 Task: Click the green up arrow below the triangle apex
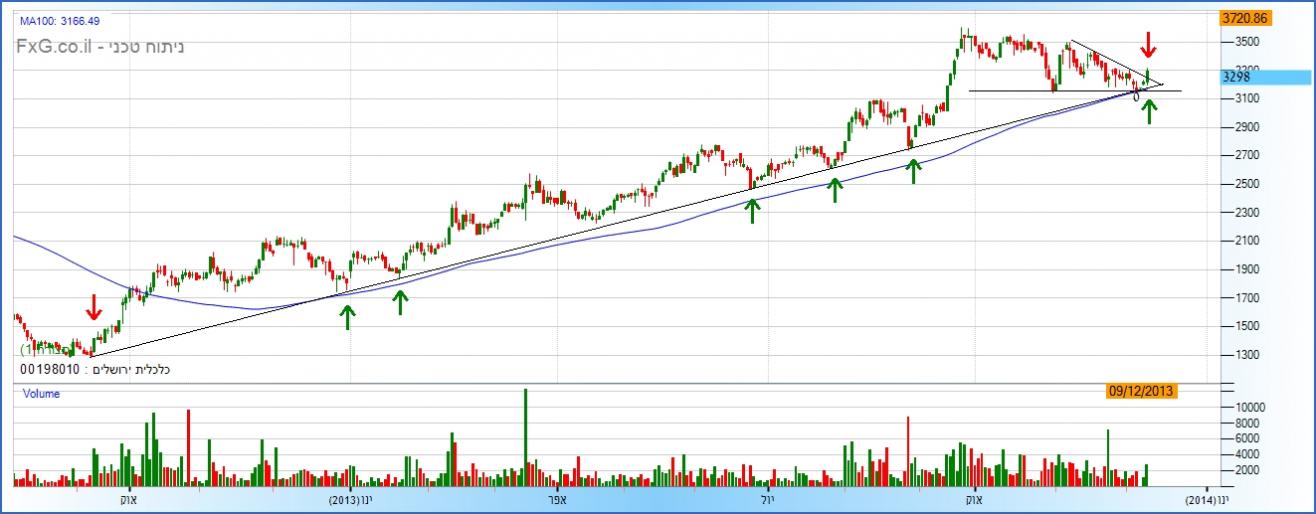click(1150, 110)
